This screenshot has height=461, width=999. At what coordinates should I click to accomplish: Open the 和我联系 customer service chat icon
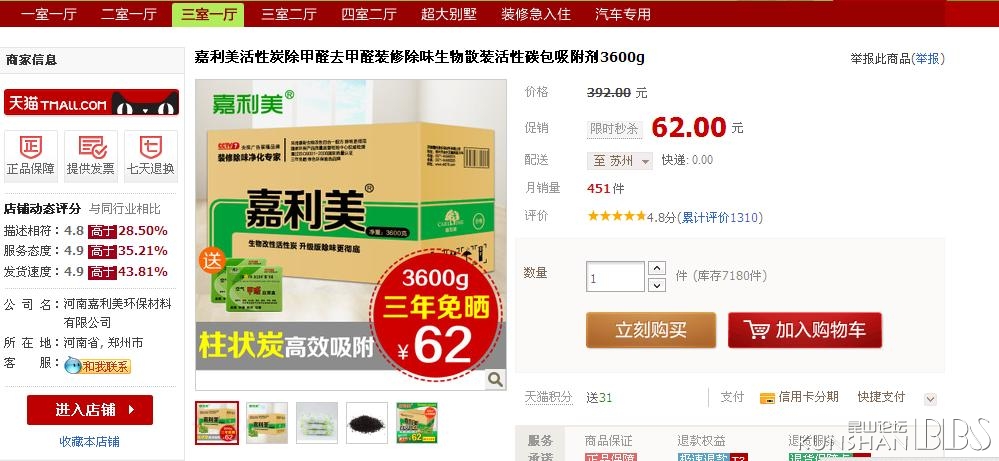(97, 365)
